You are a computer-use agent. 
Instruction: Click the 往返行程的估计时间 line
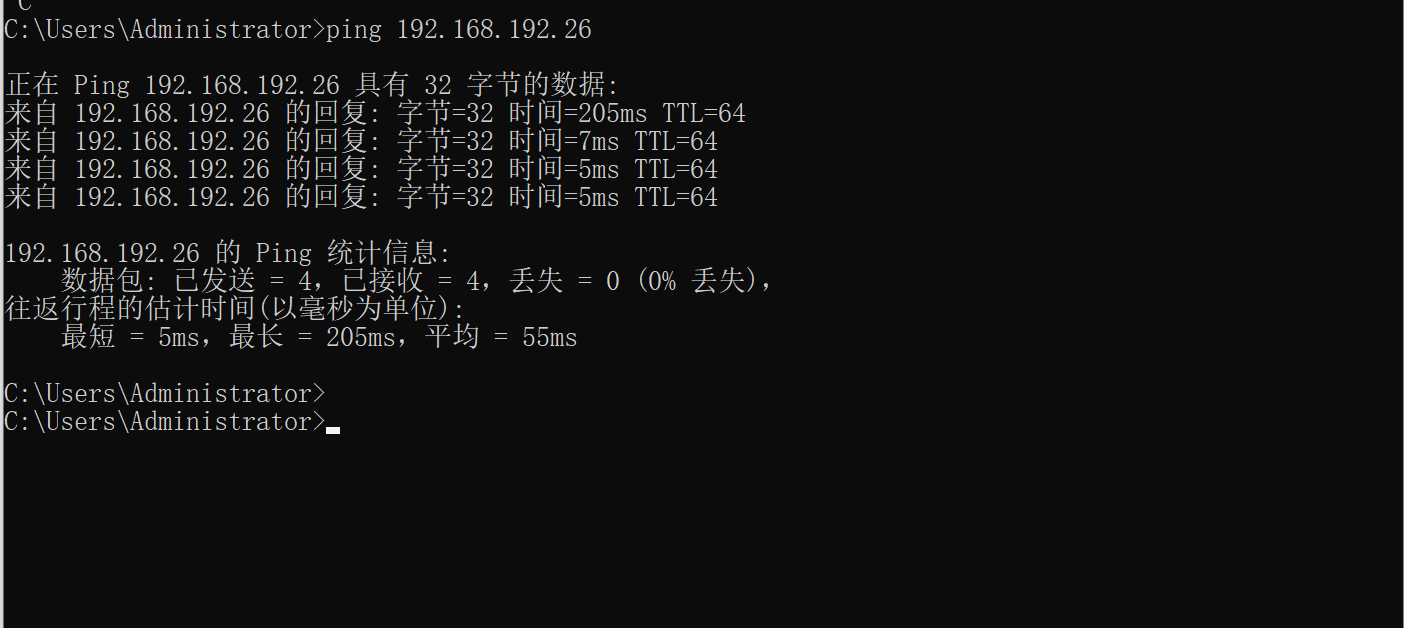(x=235, y=310)
